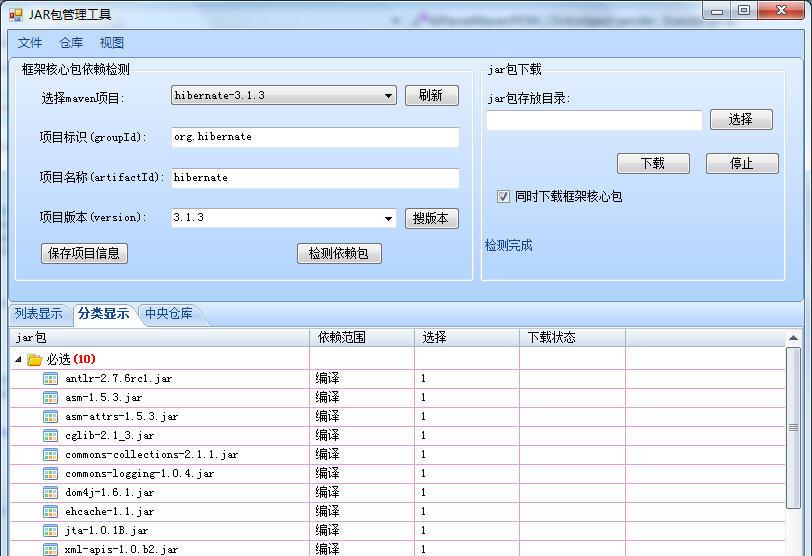812x556 pixels.
Task: Click the xml-apis-1.0.b2.jar file icon
Action: [x=50, y=549]
